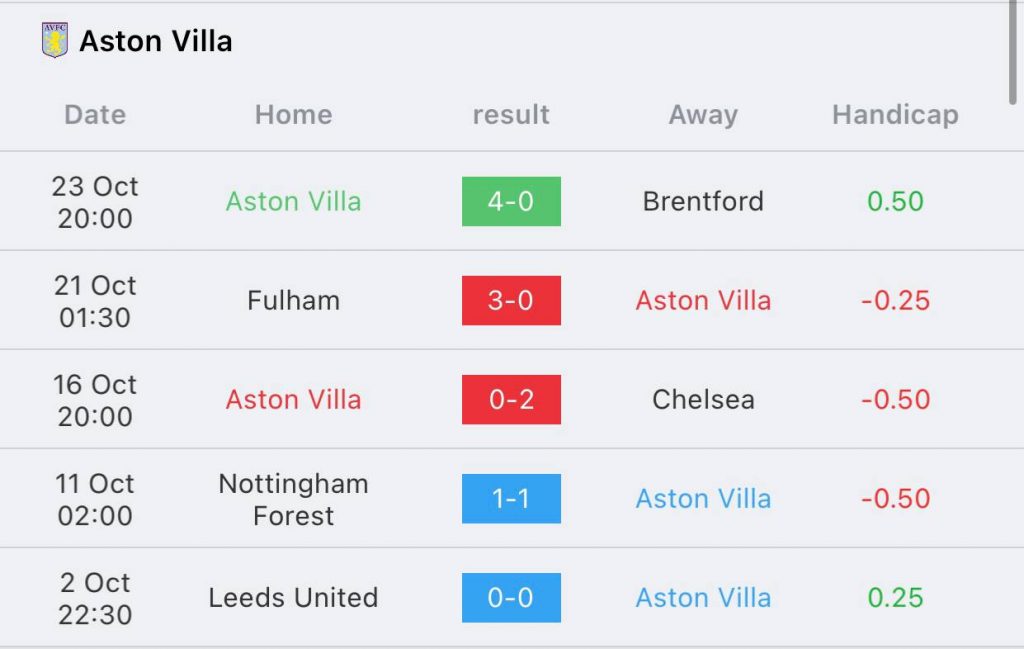The width and height of the screenshot is (1024, 649).
Task: Open the blue 1-1 result badge
Action: [x=511, y=499]
